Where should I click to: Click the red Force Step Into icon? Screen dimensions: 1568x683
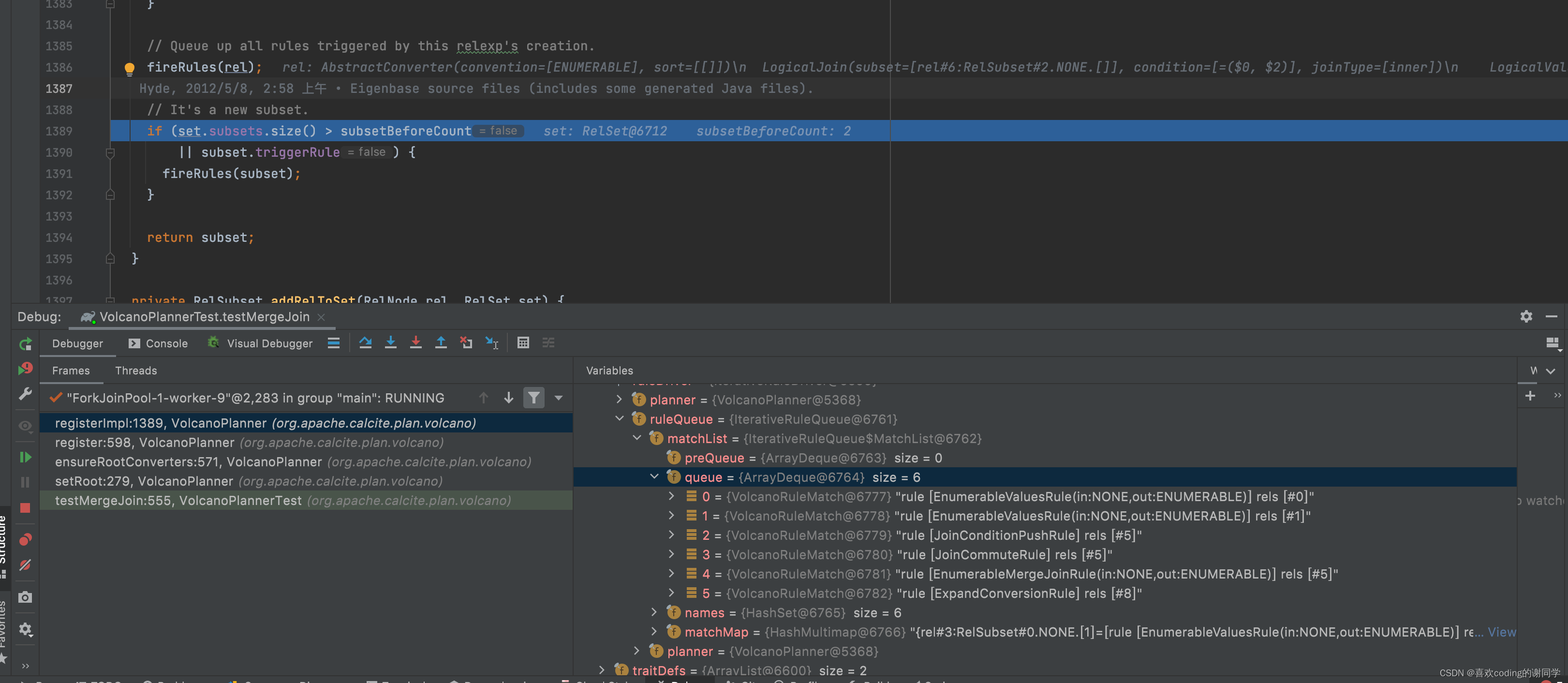[x=416, y=343]
